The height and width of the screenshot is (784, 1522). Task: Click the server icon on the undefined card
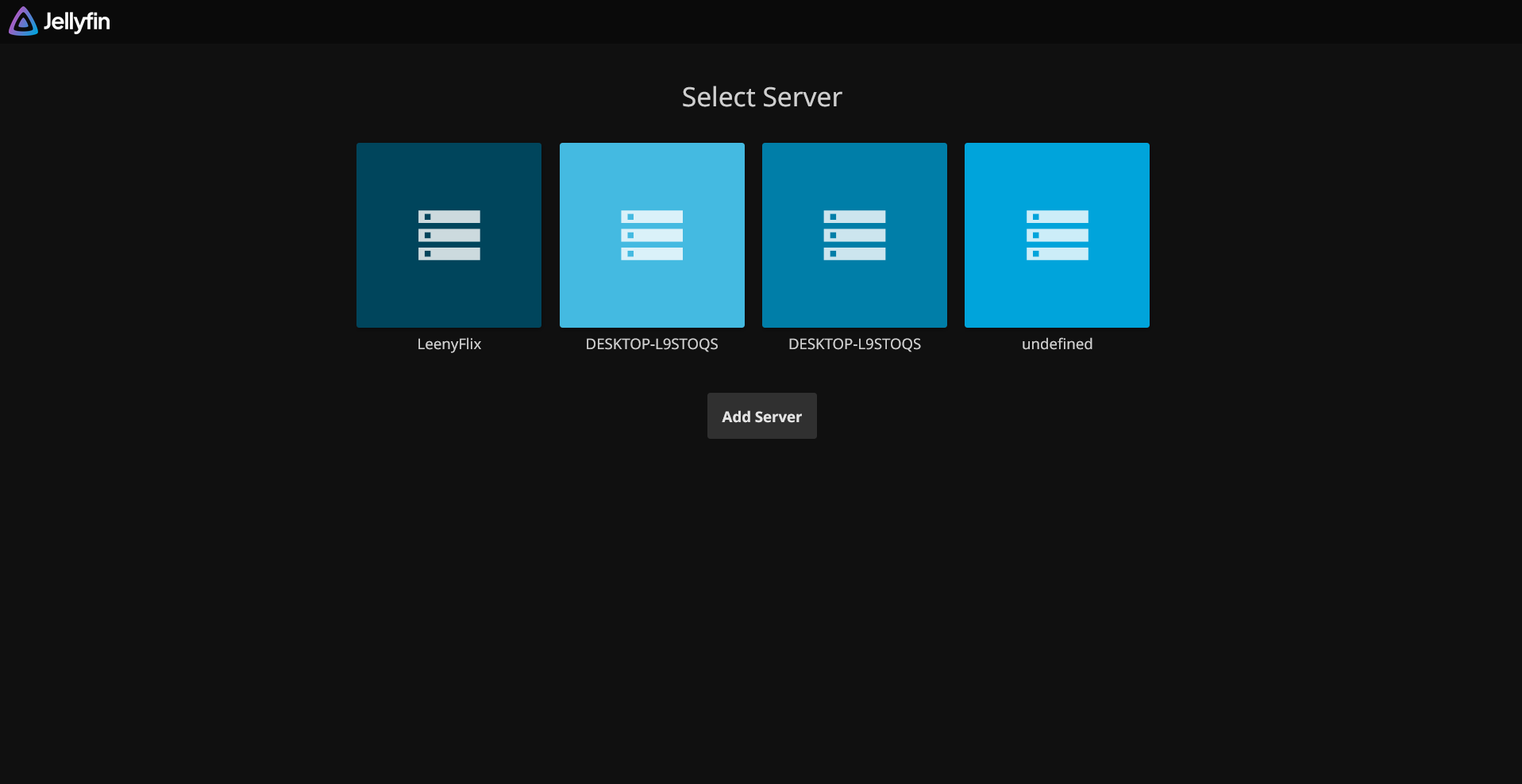(1057, 235)
